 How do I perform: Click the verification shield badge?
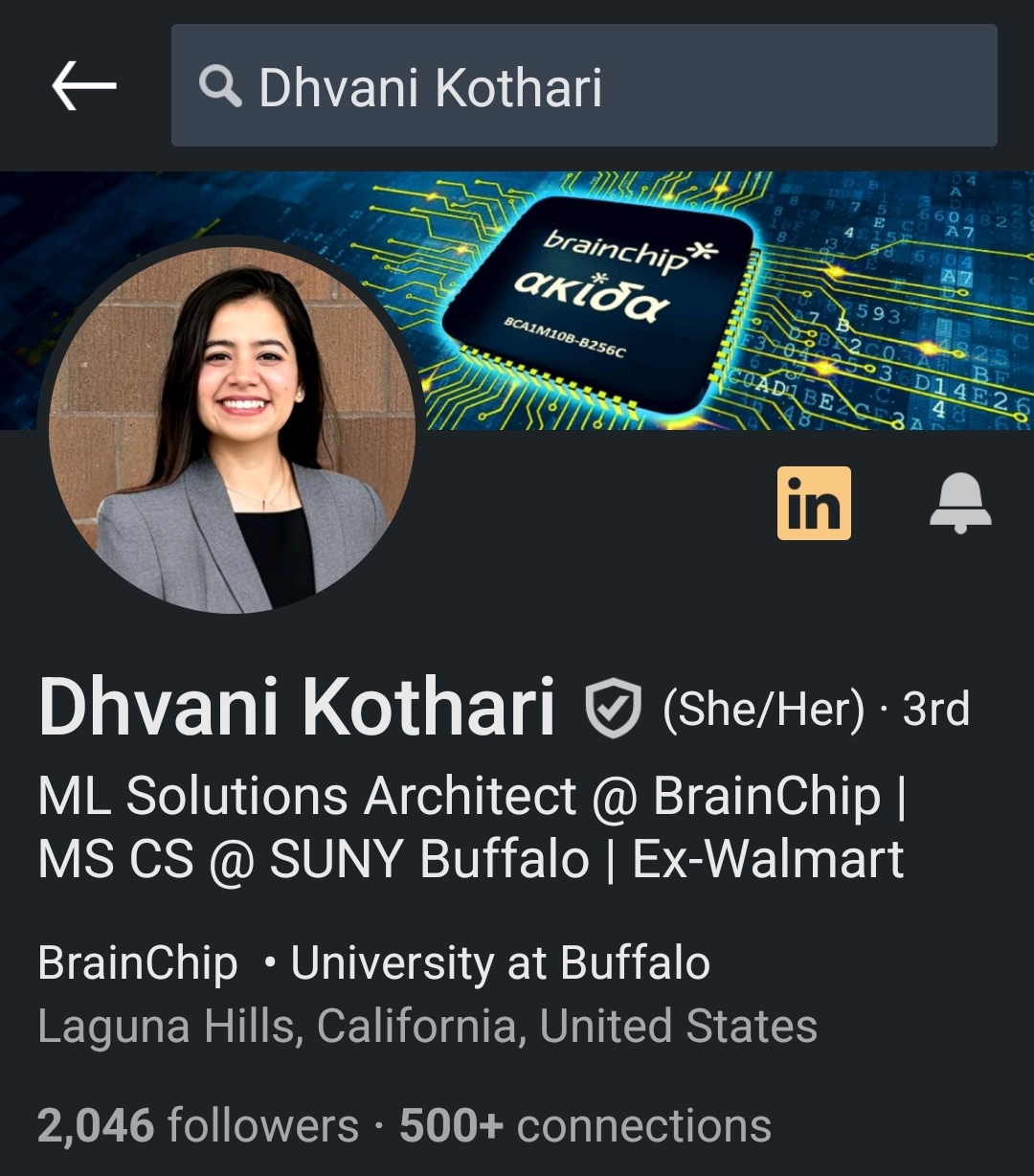[x=613, y=708]
